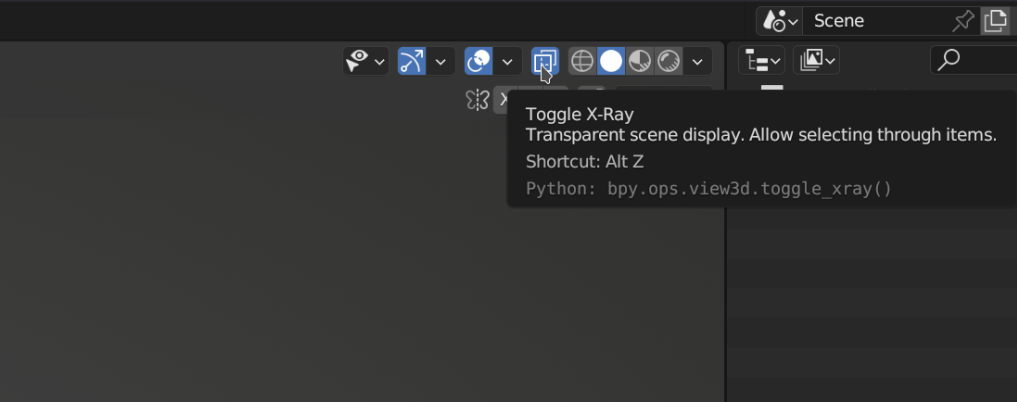Viewport: 1017px width, 402px height.
Task: Toggle the Show Overlays button
Action: (x=479, y=62)
